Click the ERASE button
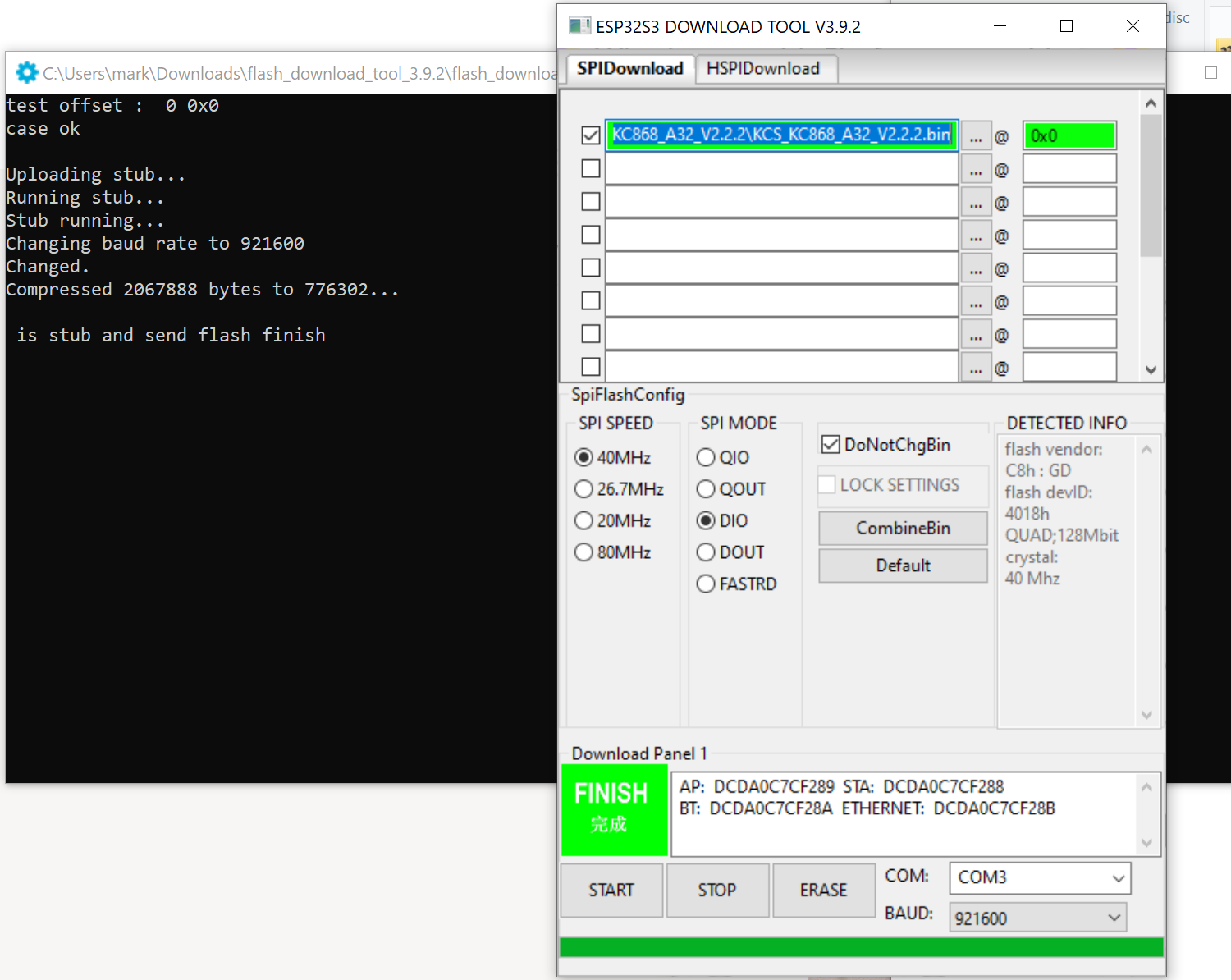The image size is (1231, 980). point(823,890)
